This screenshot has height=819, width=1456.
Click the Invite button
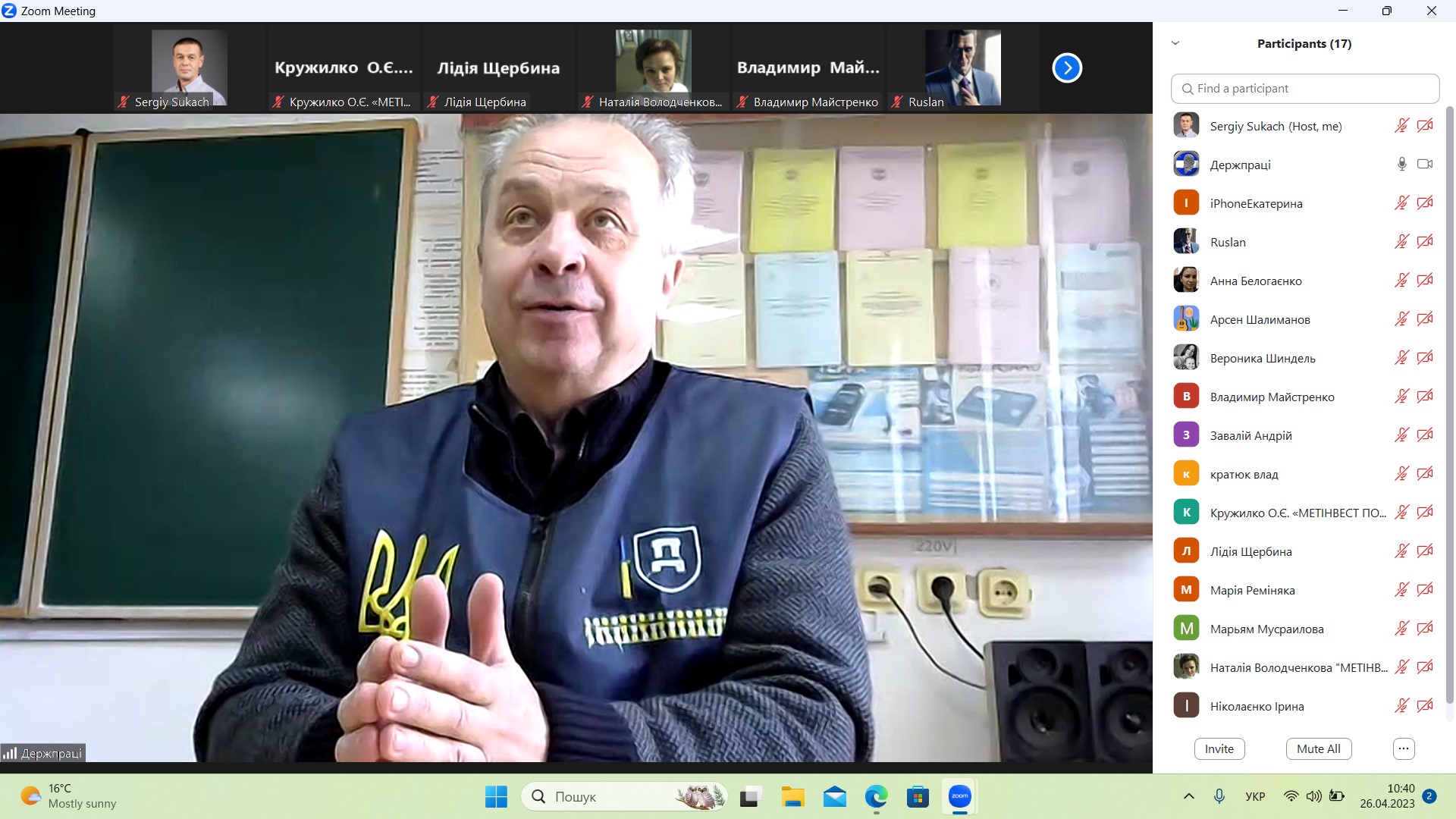point(1219,748)
